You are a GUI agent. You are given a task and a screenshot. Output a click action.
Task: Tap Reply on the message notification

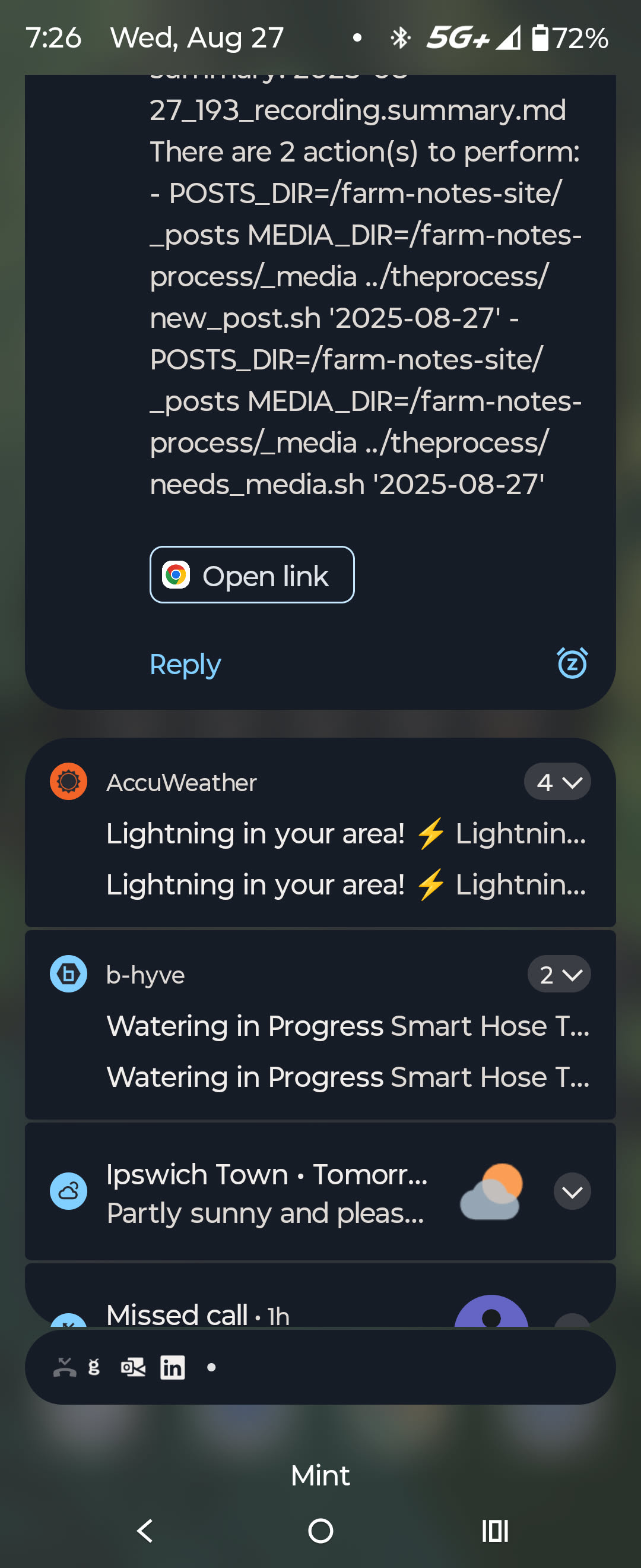pos(185,664)
